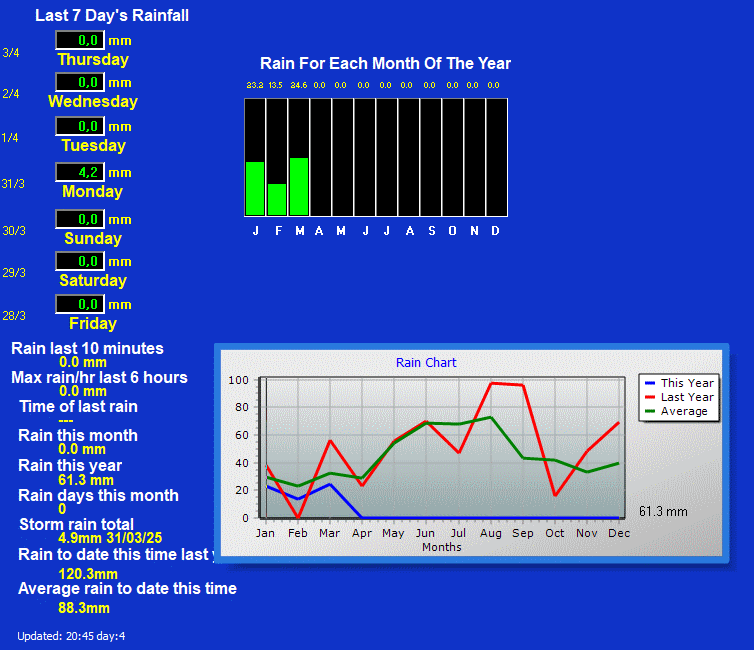Click the green March rain bar

coord(299,186)
